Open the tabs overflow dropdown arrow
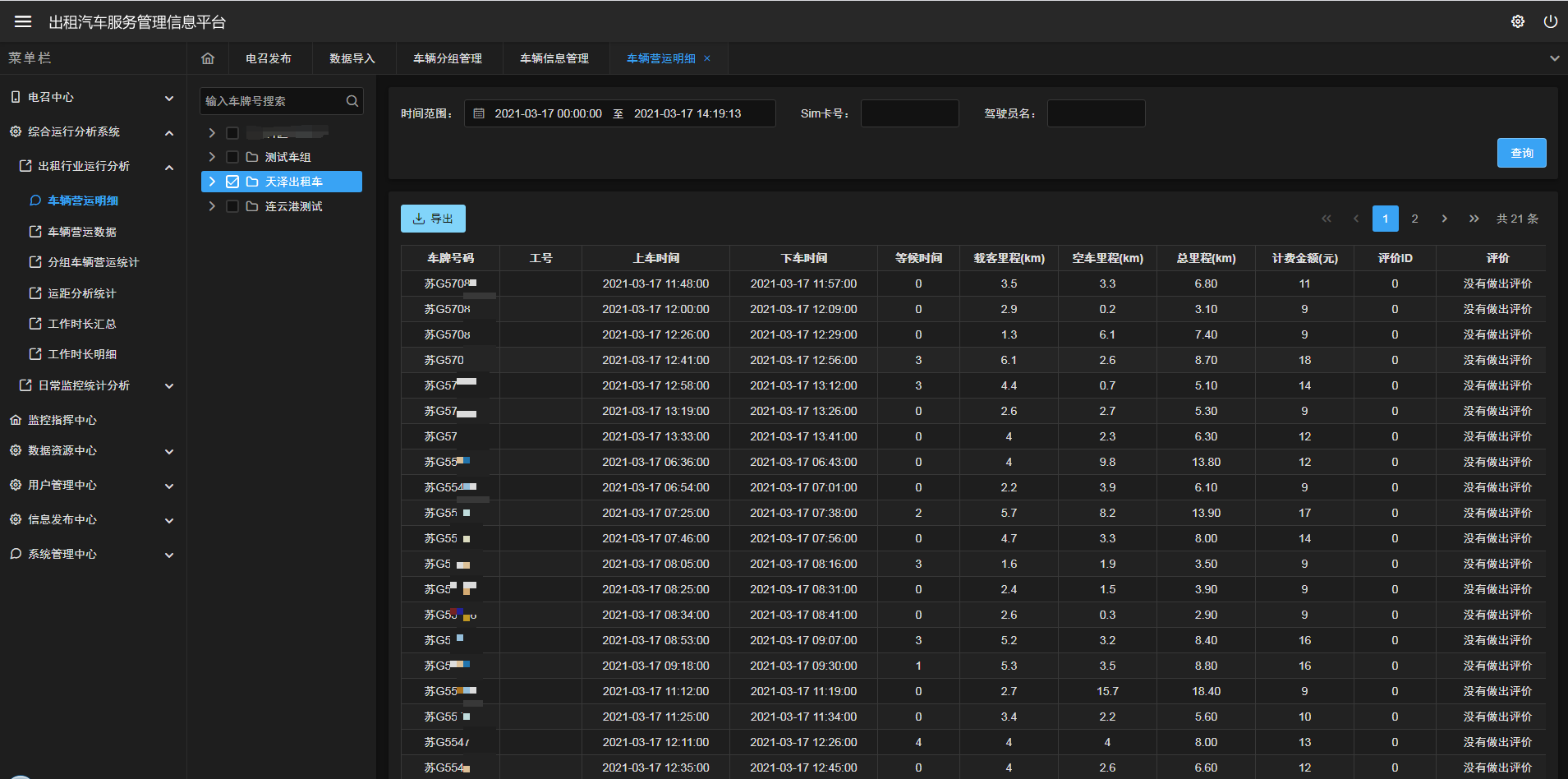Viewport: 1568px width, 779px height. coord(1554,58)
